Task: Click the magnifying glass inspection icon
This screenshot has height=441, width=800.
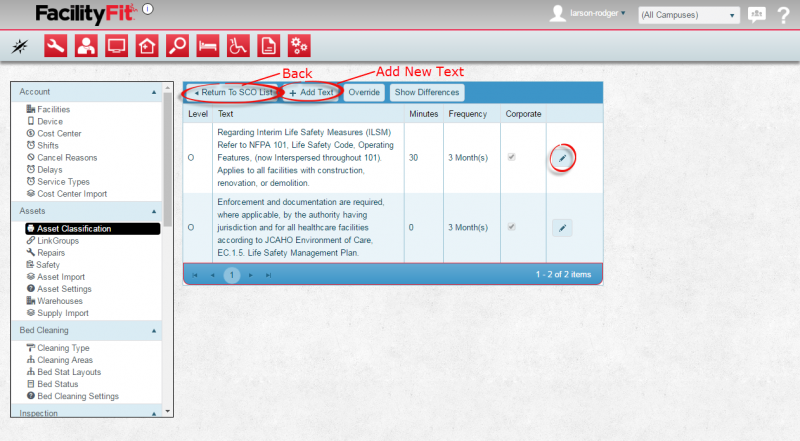Action: tap(177, 45)
